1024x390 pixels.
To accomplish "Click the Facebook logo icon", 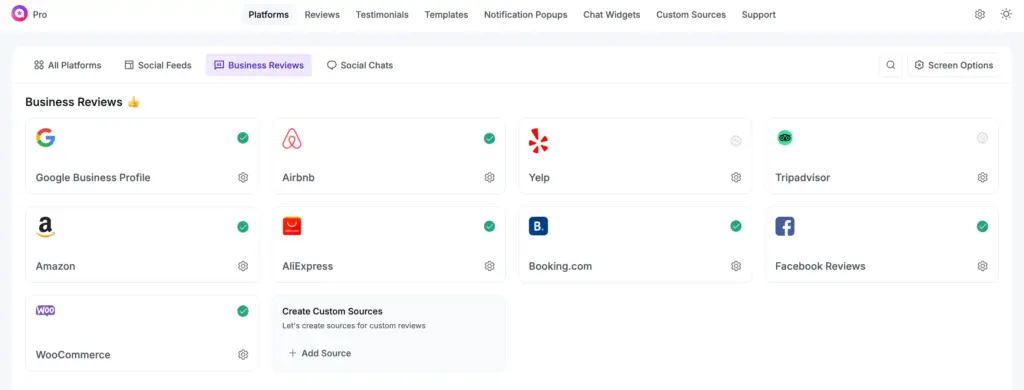I will (785, 226).
